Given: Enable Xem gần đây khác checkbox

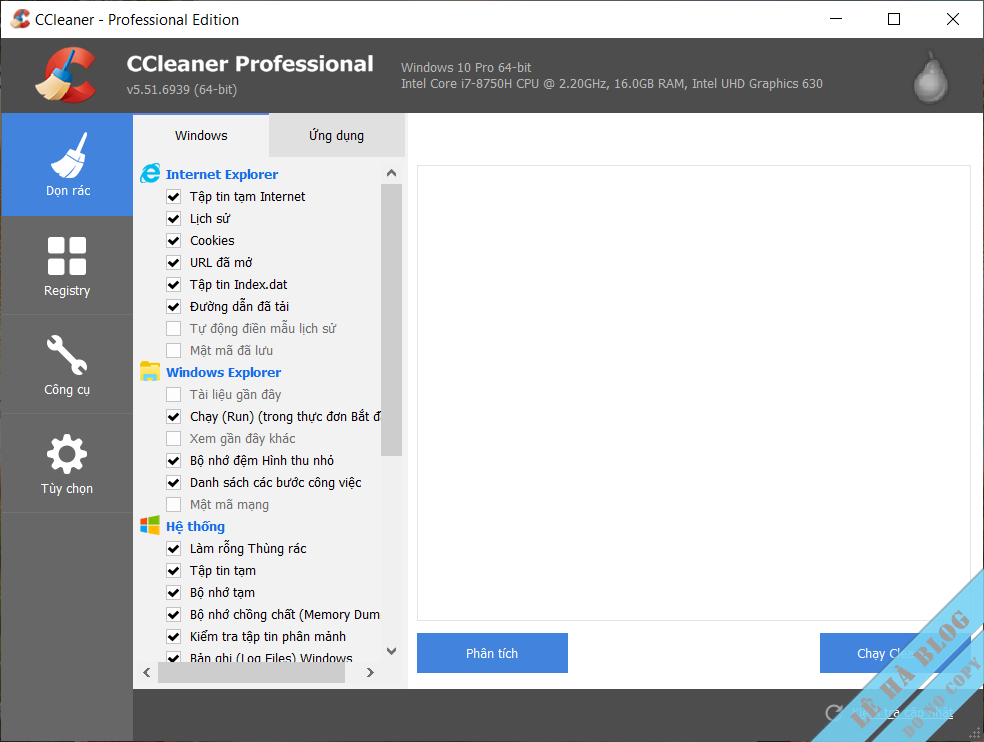Looking at the screenshot, I should (174, 438).
